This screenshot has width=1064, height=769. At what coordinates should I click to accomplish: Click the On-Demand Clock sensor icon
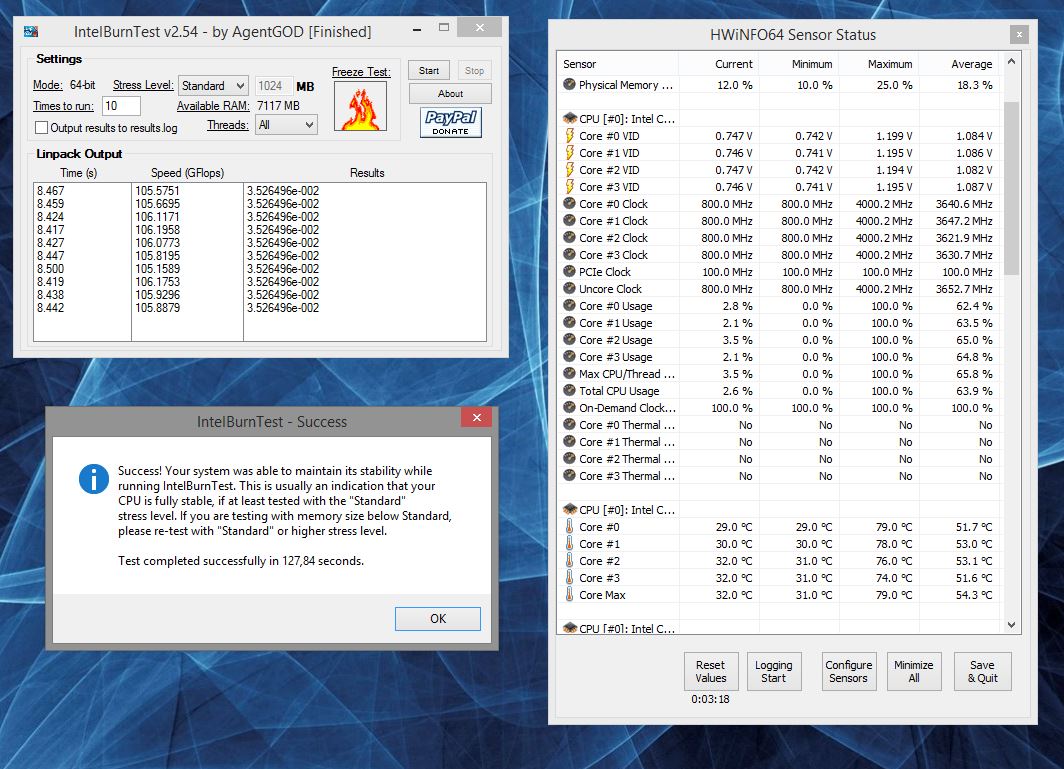click(x=569, y=407)
